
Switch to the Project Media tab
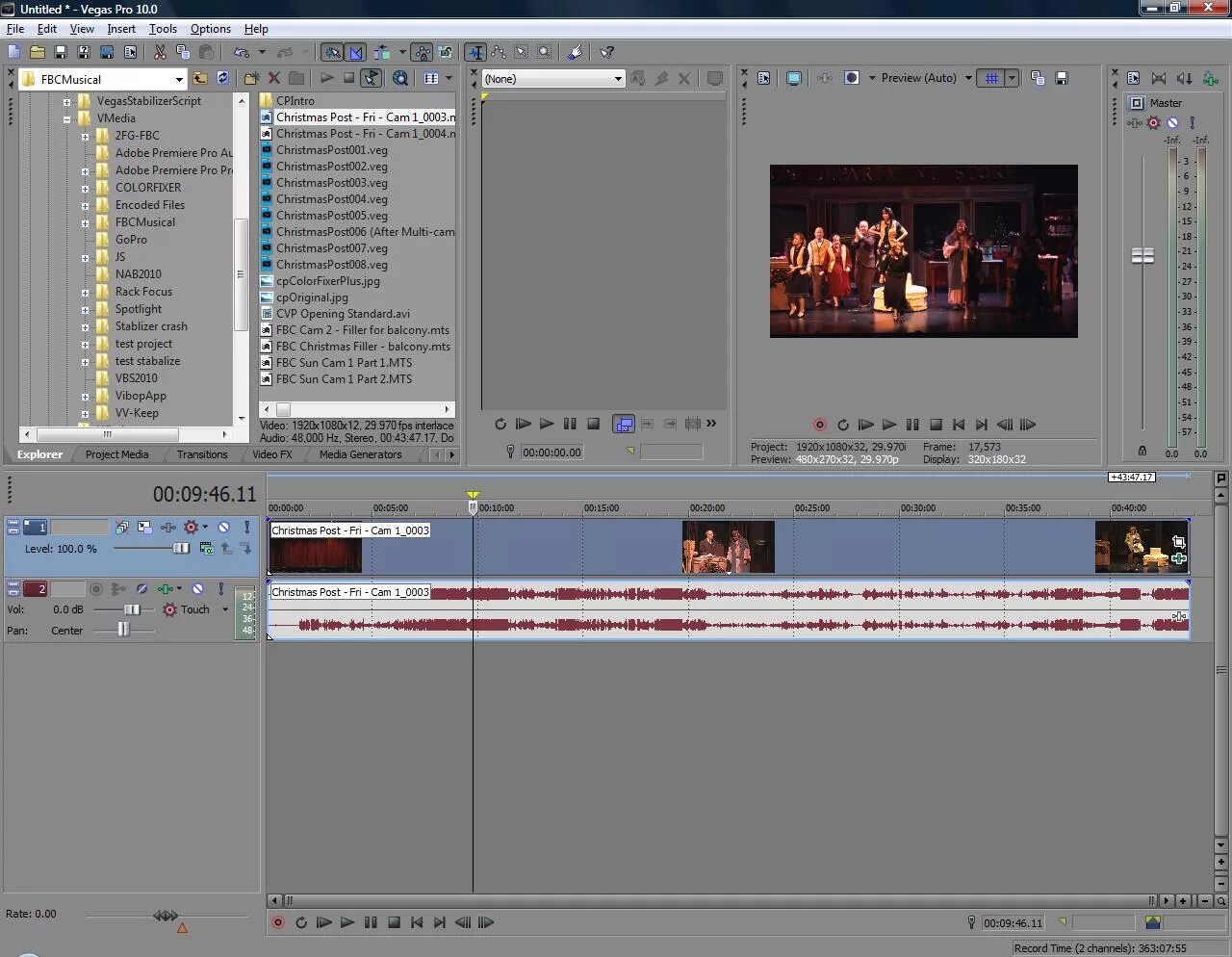115,454
